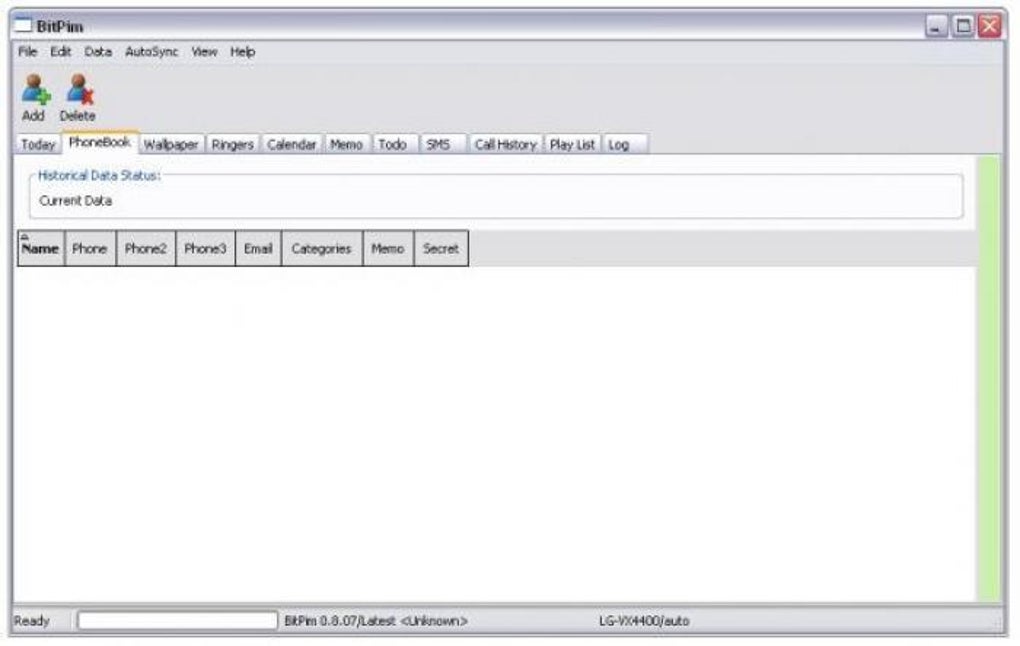
Task: Select the PhoneBook tab
Action: 100,142
